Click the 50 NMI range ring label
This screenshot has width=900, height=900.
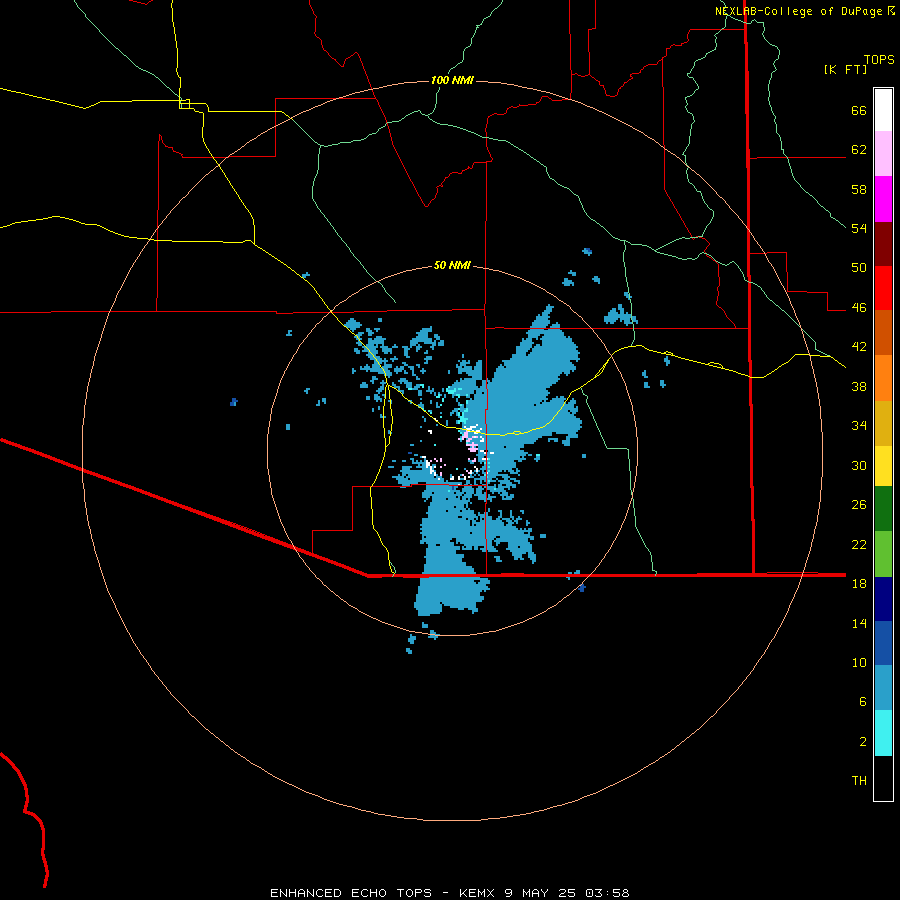[x=452, y=265]
